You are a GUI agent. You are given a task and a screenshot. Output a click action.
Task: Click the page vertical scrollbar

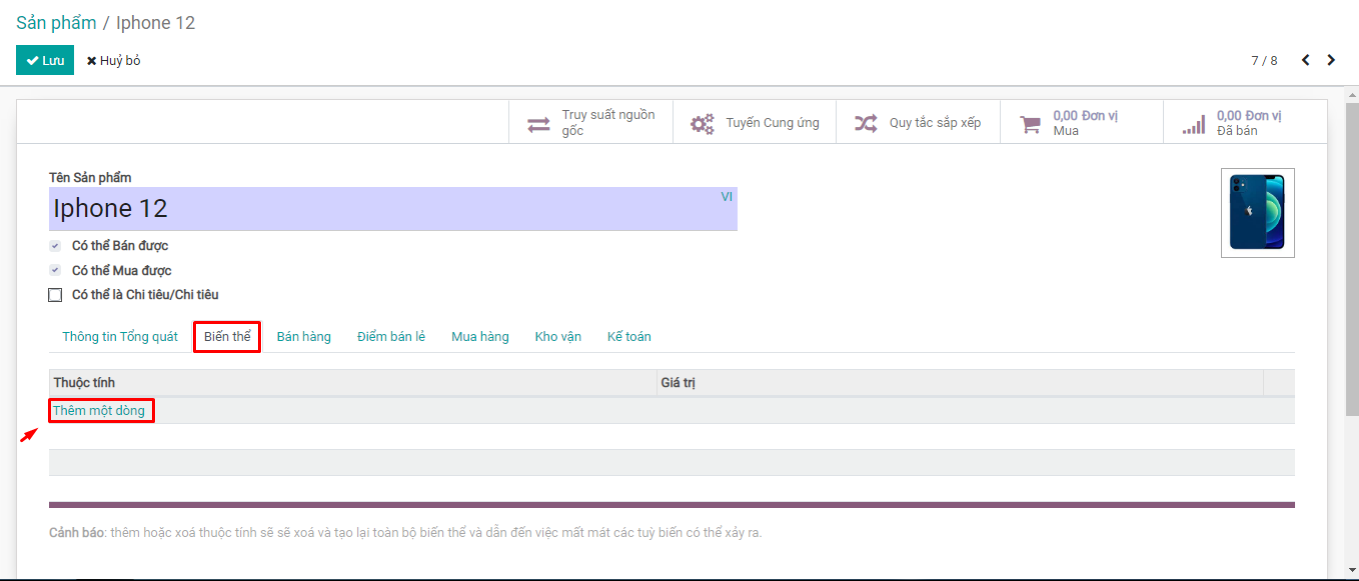1352,258
